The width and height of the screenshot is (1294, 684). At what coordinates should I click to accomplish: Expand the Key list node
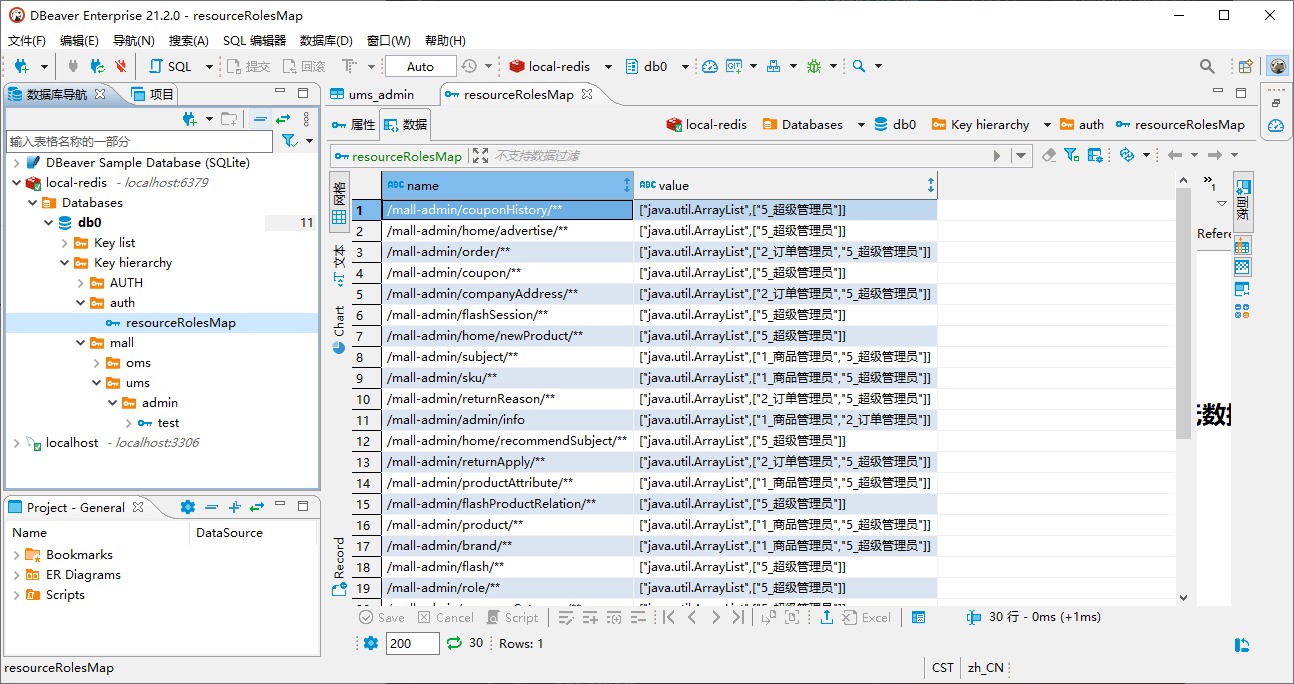click(65, 243)
